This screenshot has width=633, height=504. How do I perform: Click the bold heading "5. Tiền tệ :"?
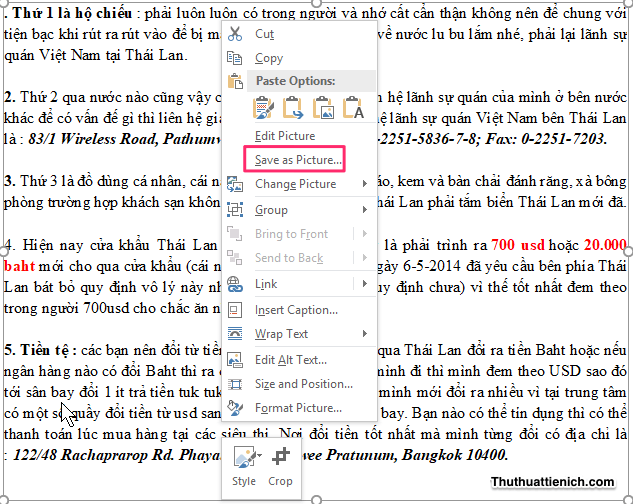(40, 350)
